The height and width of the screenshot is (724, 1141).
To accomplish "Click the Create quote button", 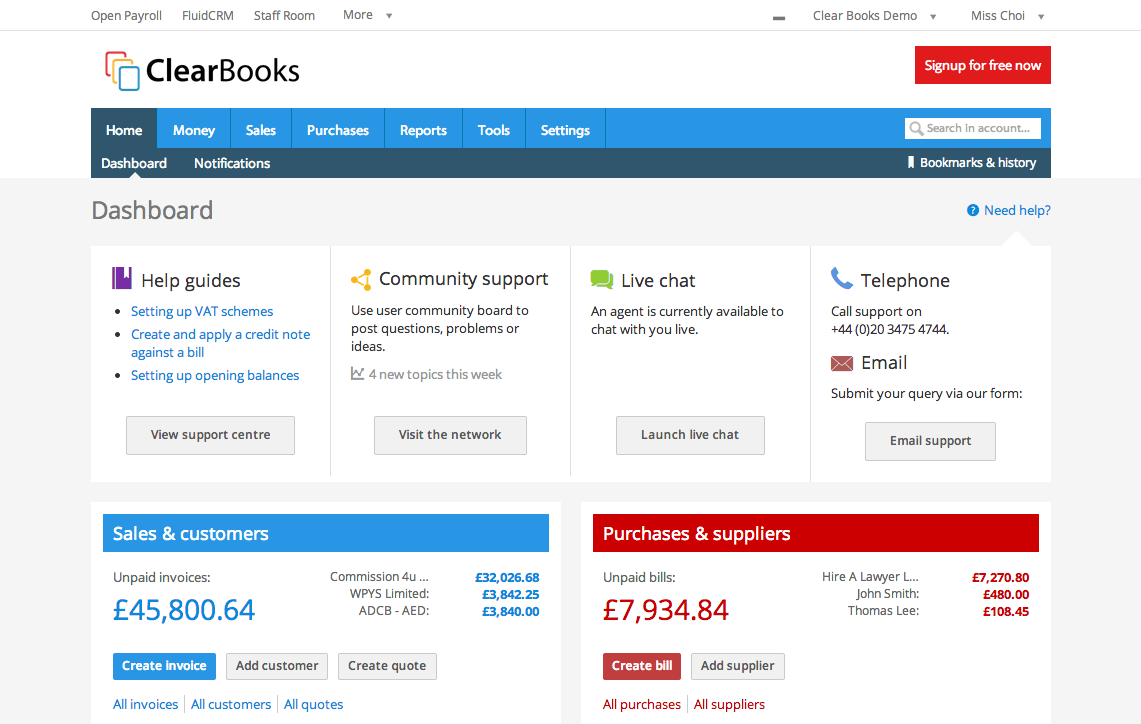I will coord(387,666).
